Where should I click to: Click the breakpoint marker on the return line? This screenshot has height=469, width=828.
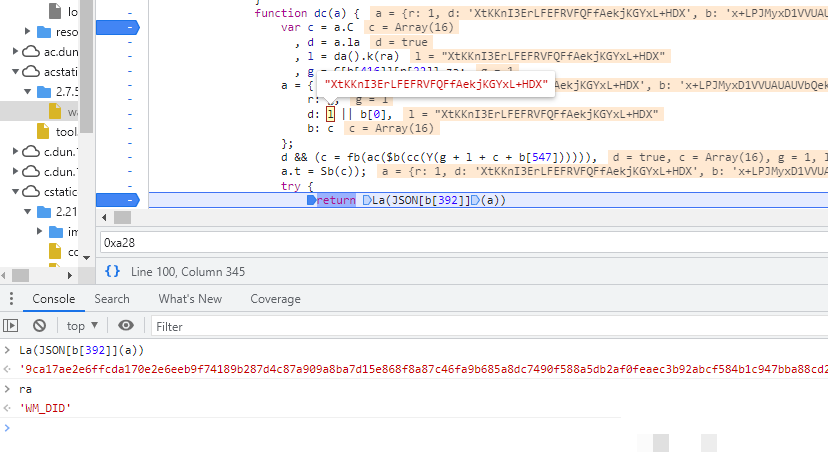coord(123,200)
